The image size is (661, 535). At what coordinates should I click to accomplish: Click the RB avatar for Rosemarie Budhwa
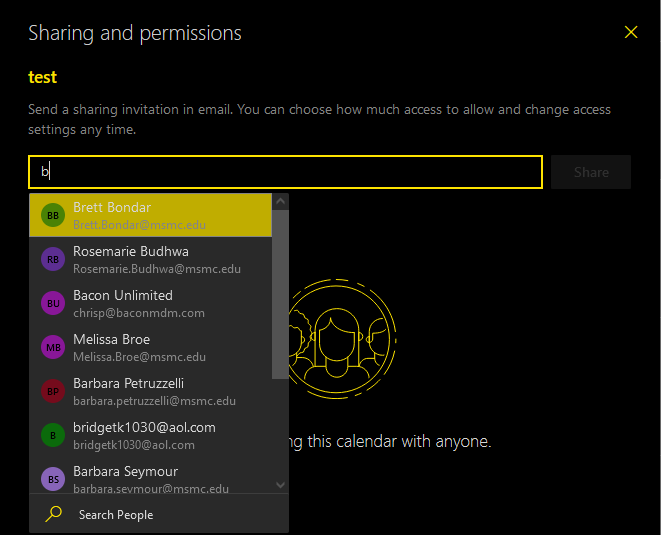pyautogui.click(x=53, y=259)
